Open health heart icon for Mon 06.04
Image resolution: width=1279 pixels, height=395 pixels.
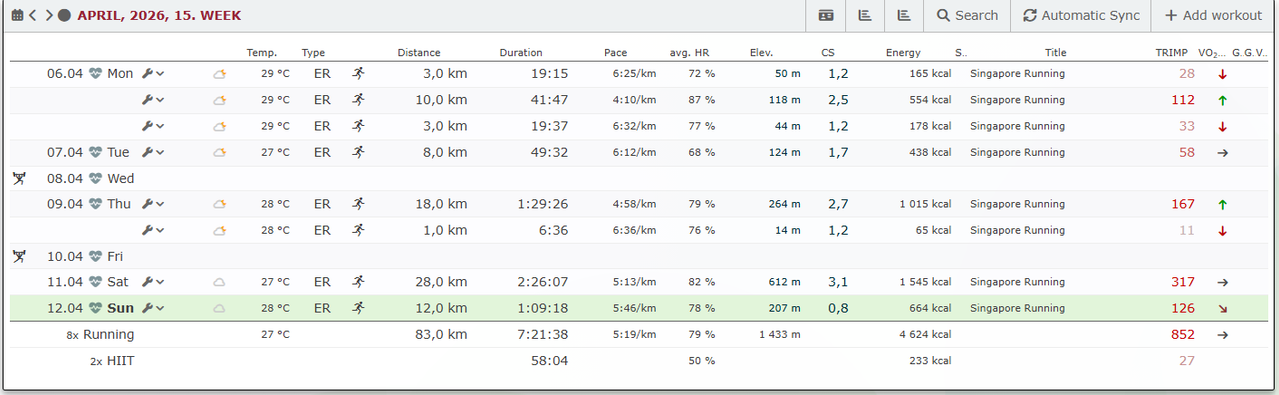[x=96, y=73]
